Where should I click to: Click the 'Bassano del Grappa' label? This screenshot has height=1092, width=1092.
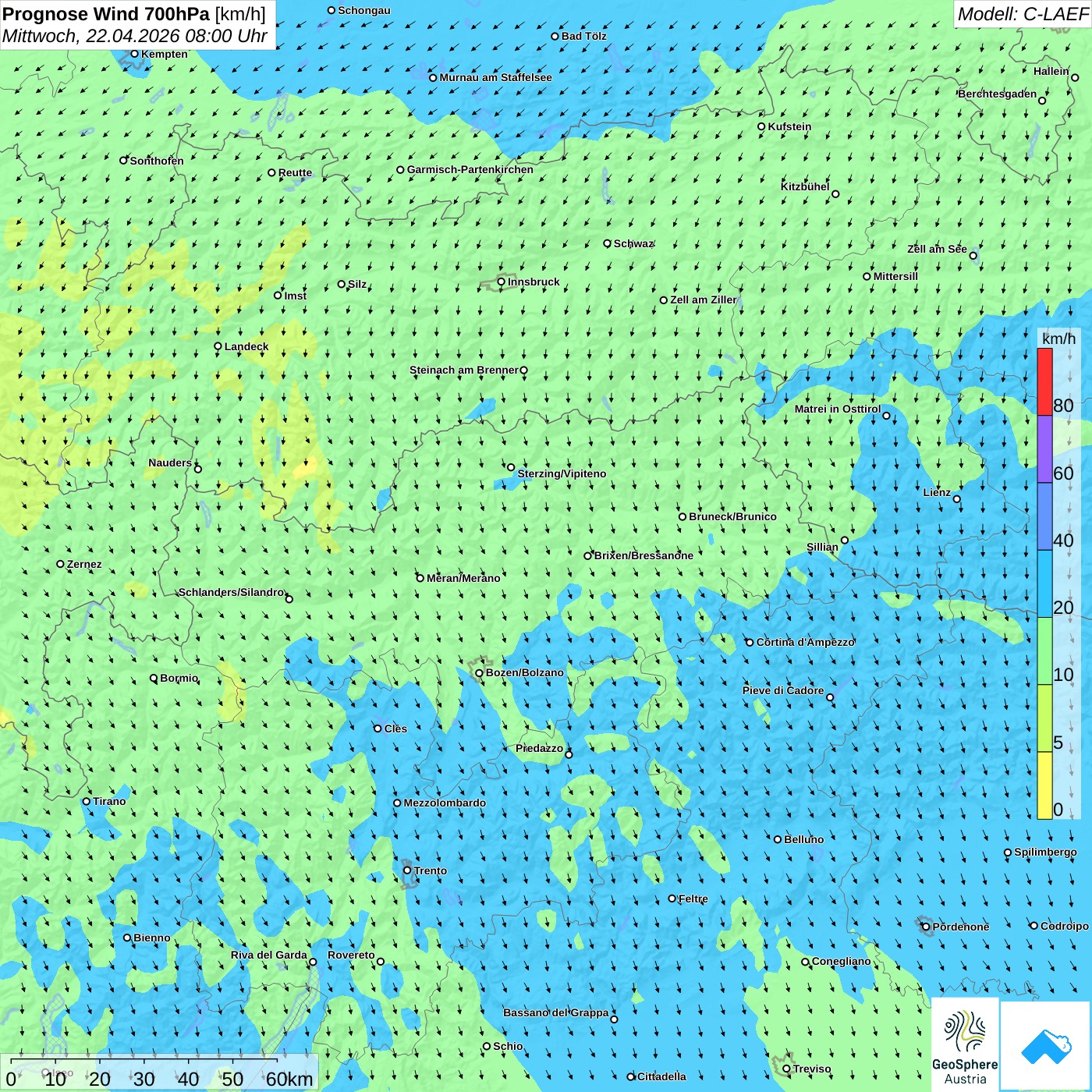point(556,1012)
